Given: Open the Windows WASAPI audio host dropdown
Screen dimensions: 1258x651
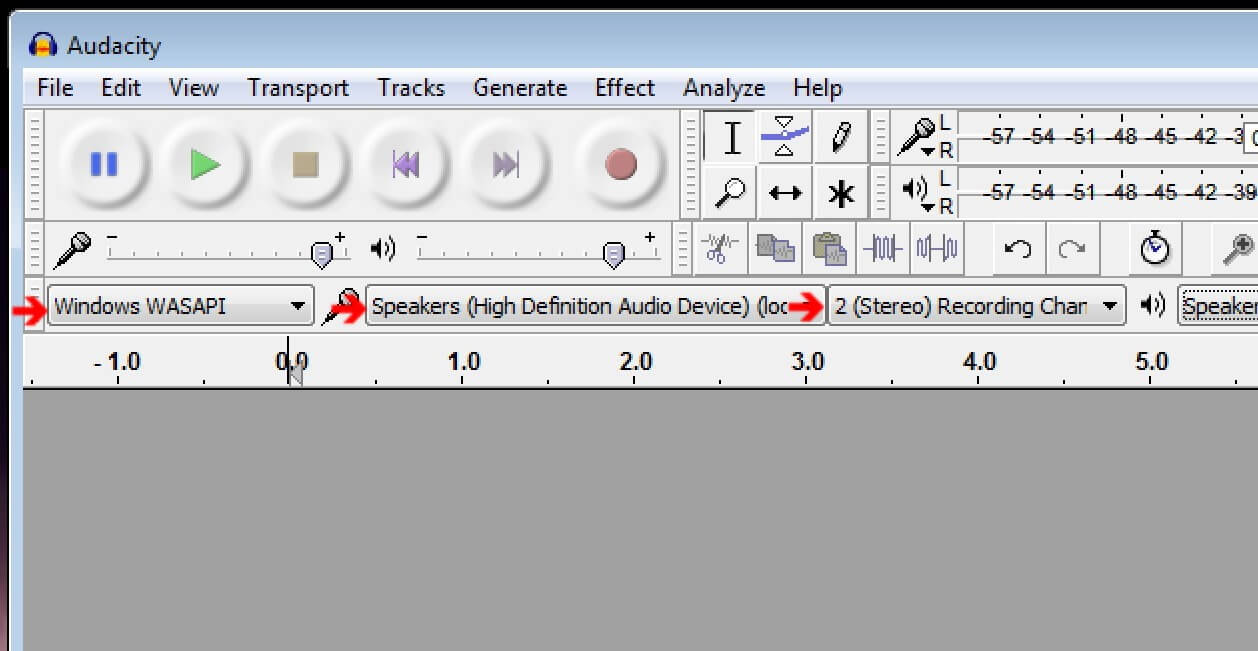Looking at the screenshot, I should [x=181, y=306].
